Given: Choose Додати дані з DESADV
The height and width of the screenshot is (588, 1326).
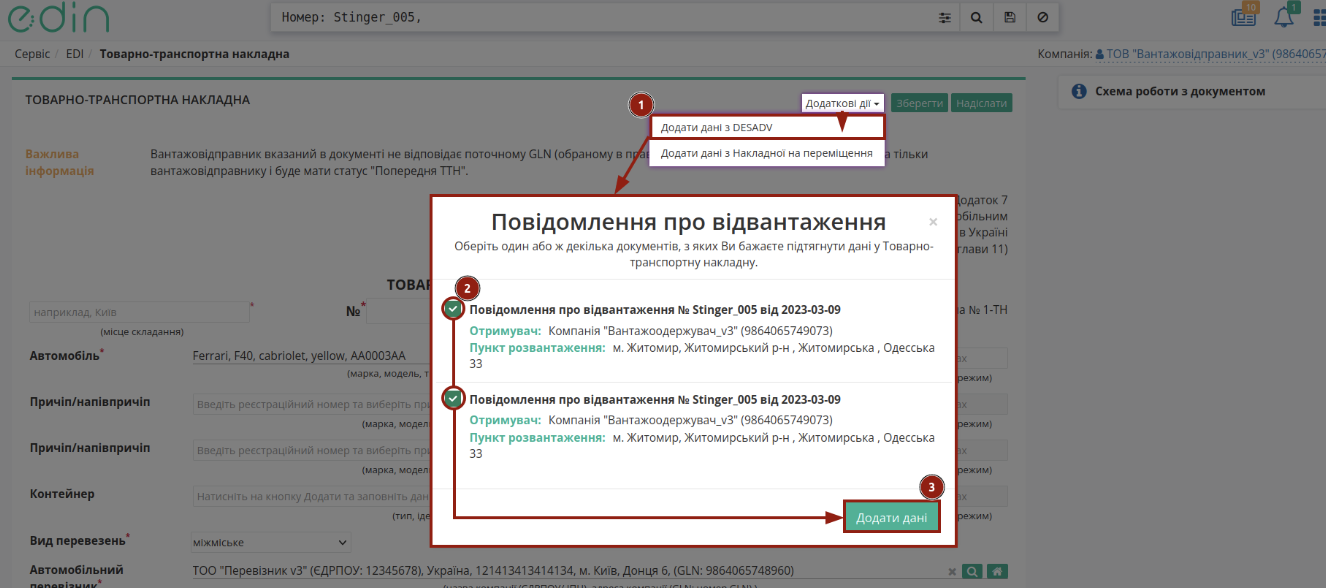Looking at the screenshot, I should tap(767, 128).
